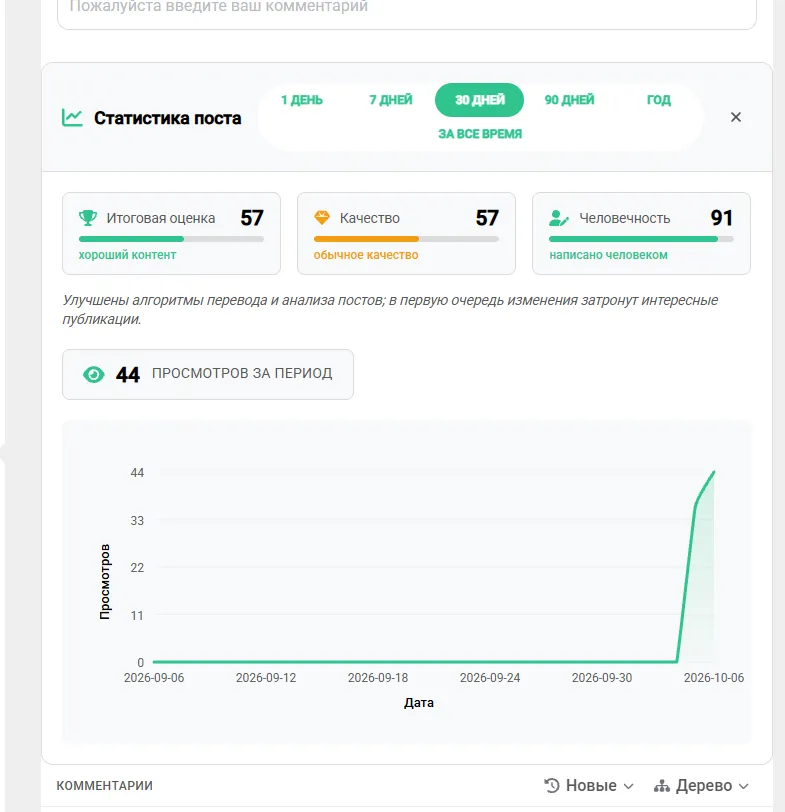Click the orange Качество progress bar

(x=406, y=239)
